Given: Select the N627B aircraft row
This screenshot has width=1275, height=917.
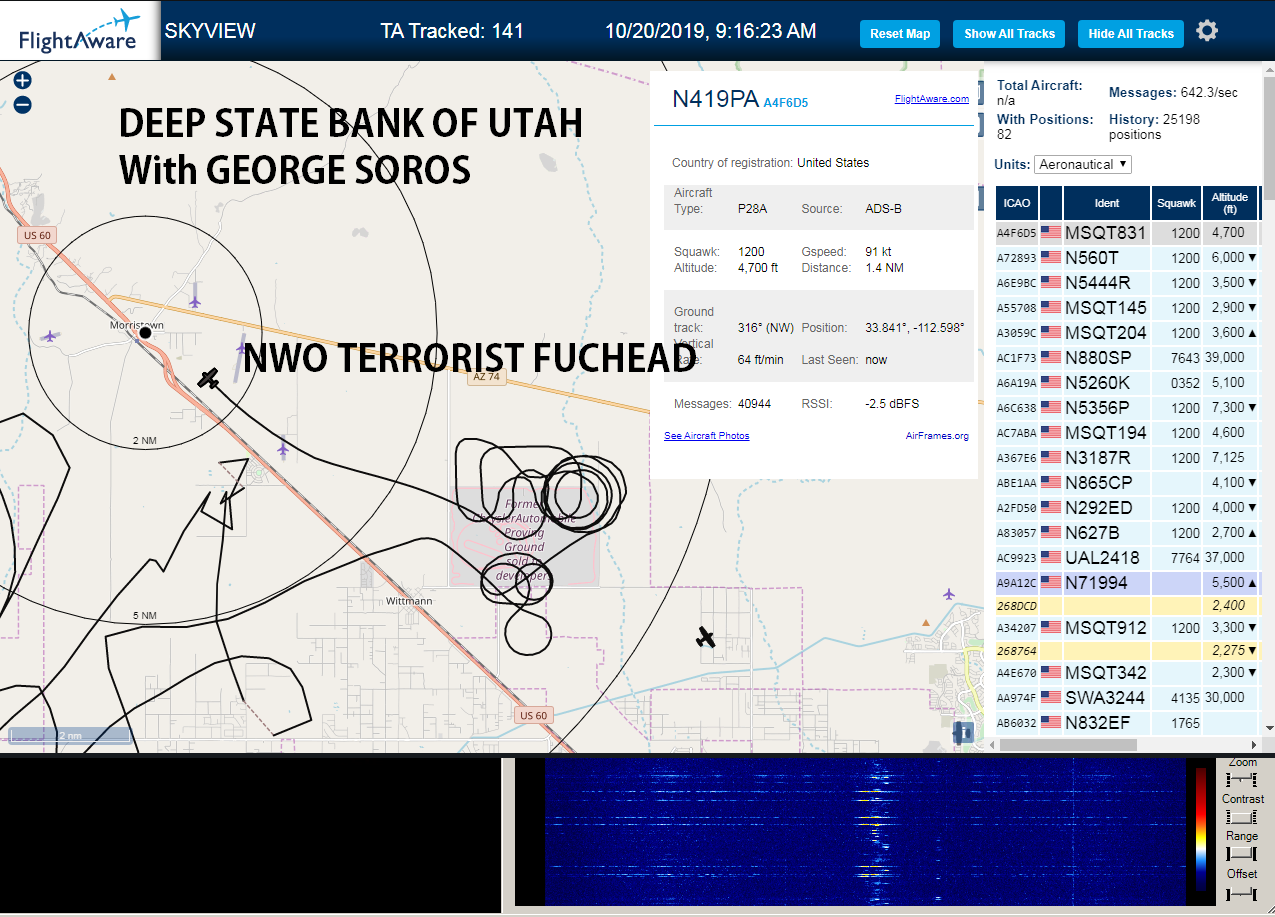Looking at the screenshot, I should 1127,533.
